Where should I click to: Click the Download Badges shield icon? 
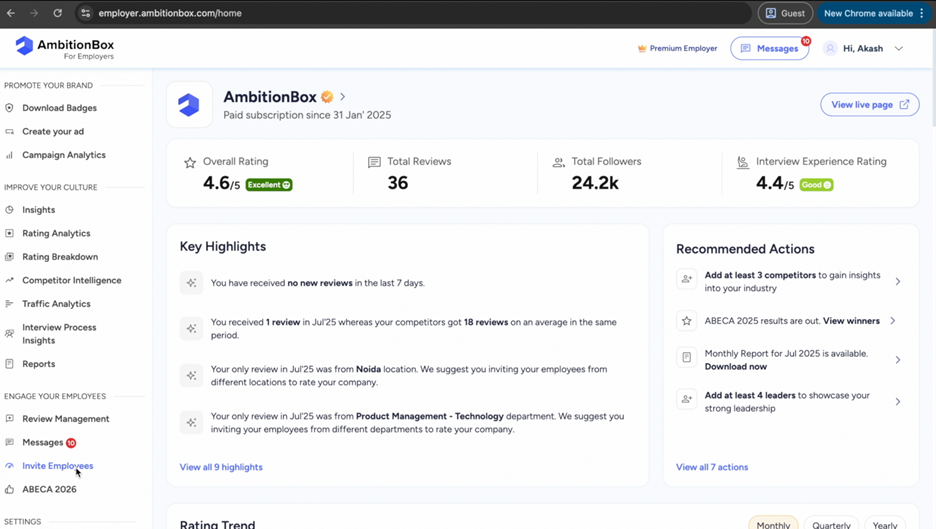10,108
